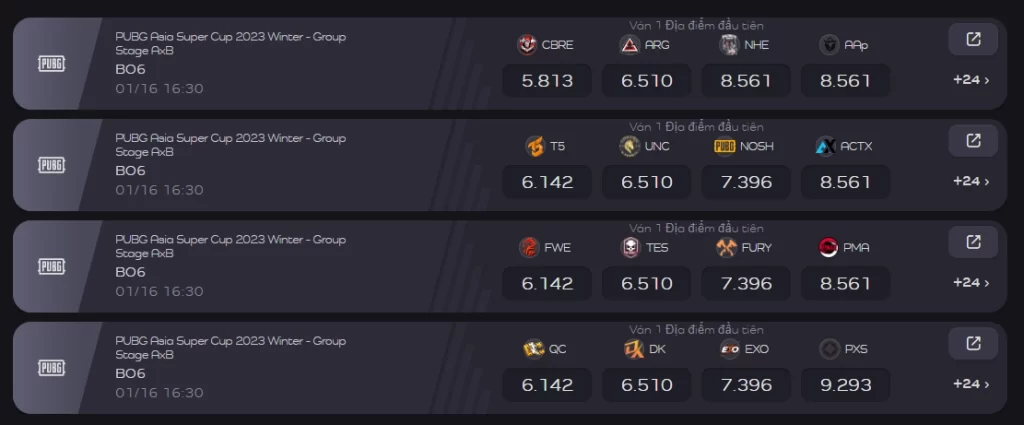
Task: Select PXS odds 9.293
Action: pyautogui.click(x=846, y=385)
